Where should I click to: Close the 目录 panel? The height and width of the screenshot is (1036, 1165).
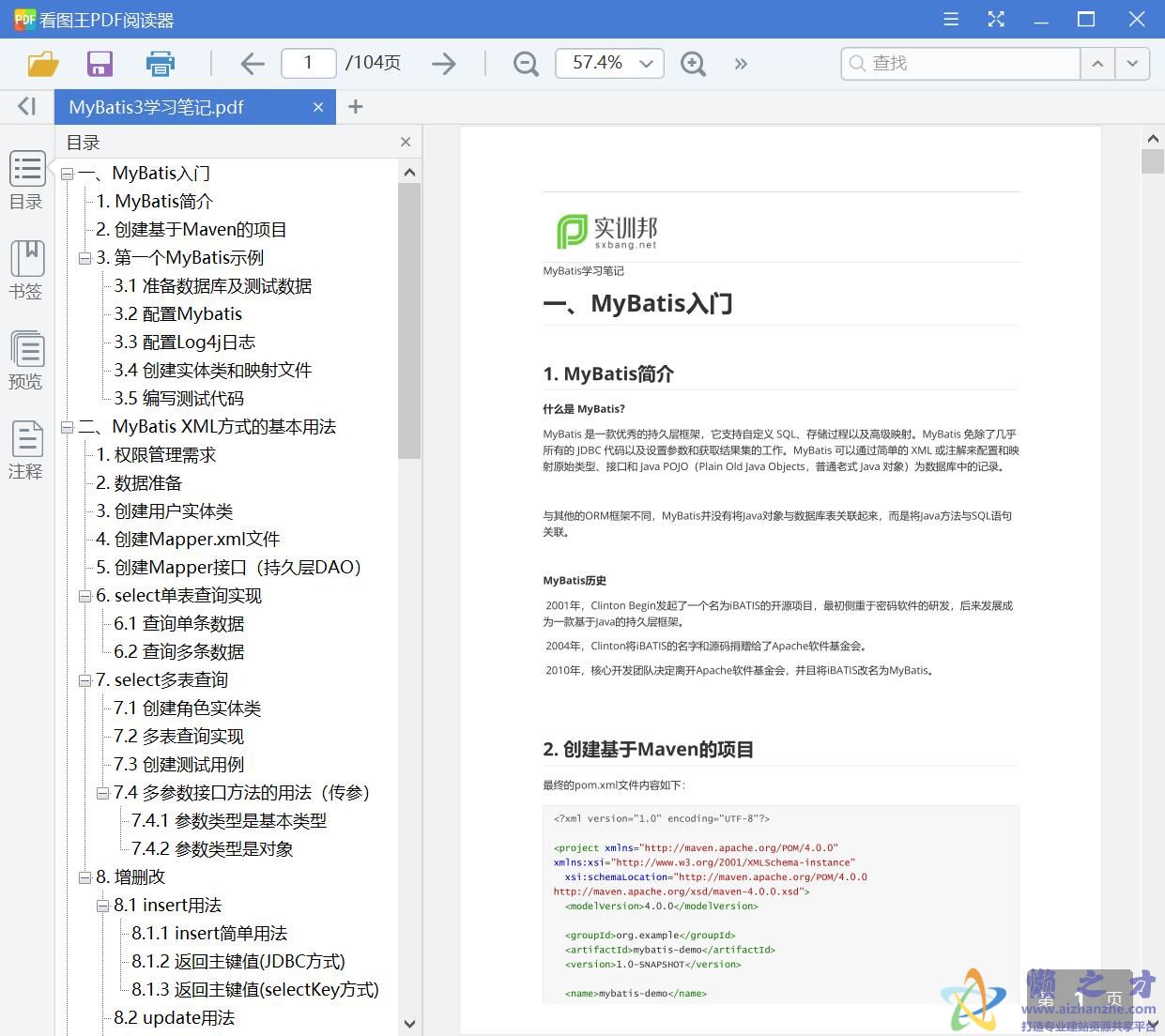tap(406, 142)
